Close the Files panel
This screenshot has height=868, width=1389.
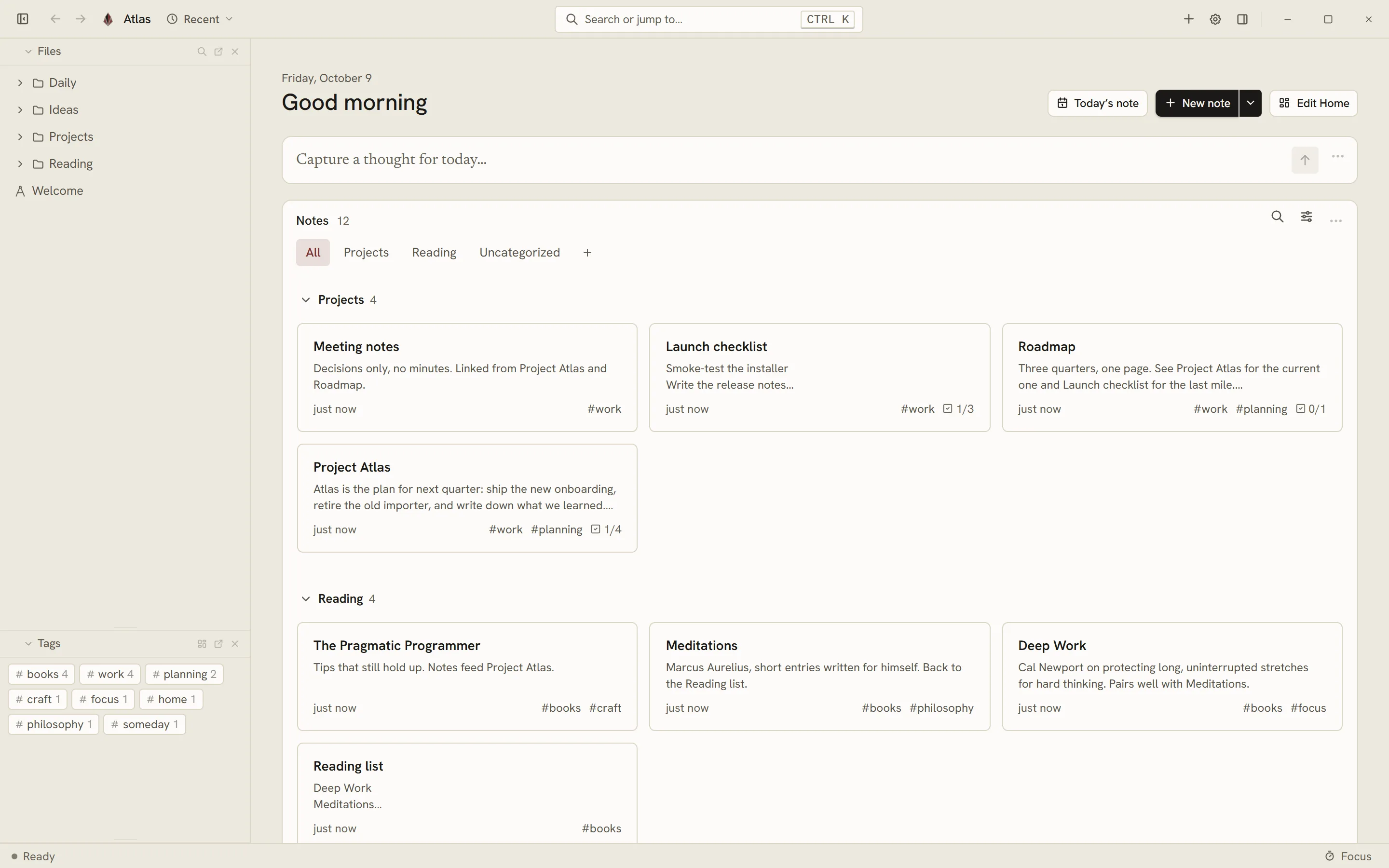(x=235, y=51)
